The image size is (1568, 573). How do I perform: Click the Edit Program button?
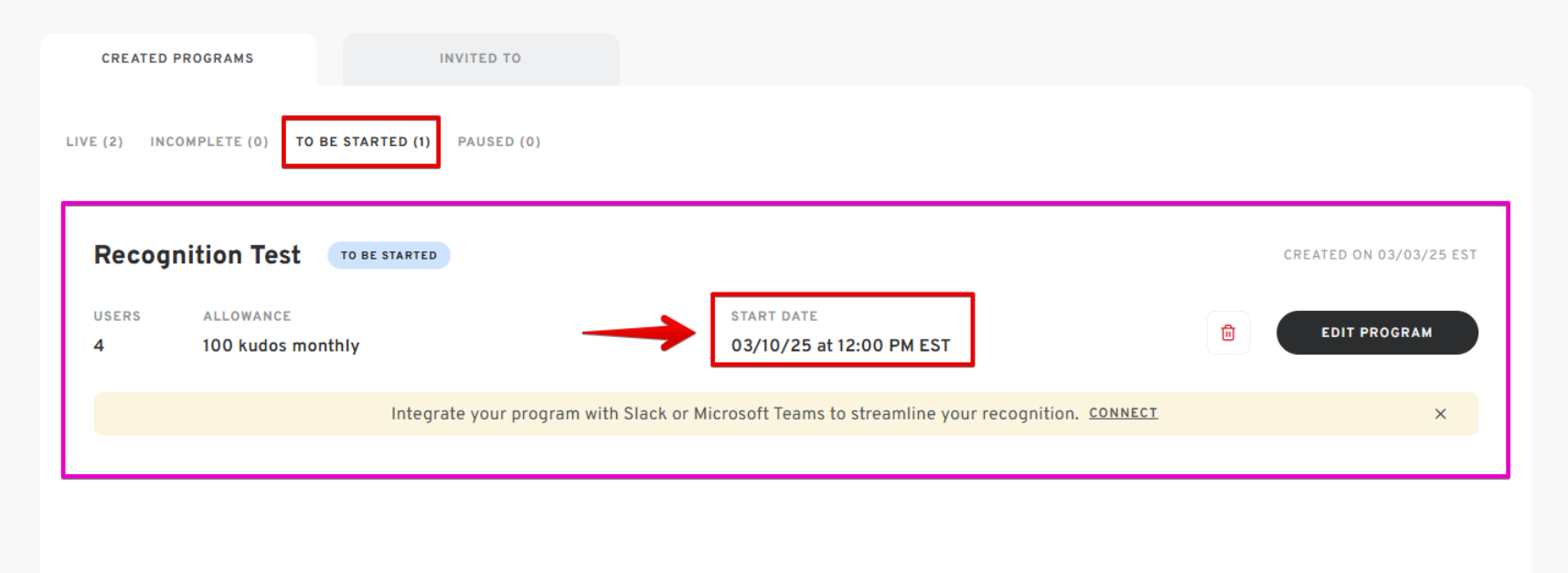[x=1376, y=333]
